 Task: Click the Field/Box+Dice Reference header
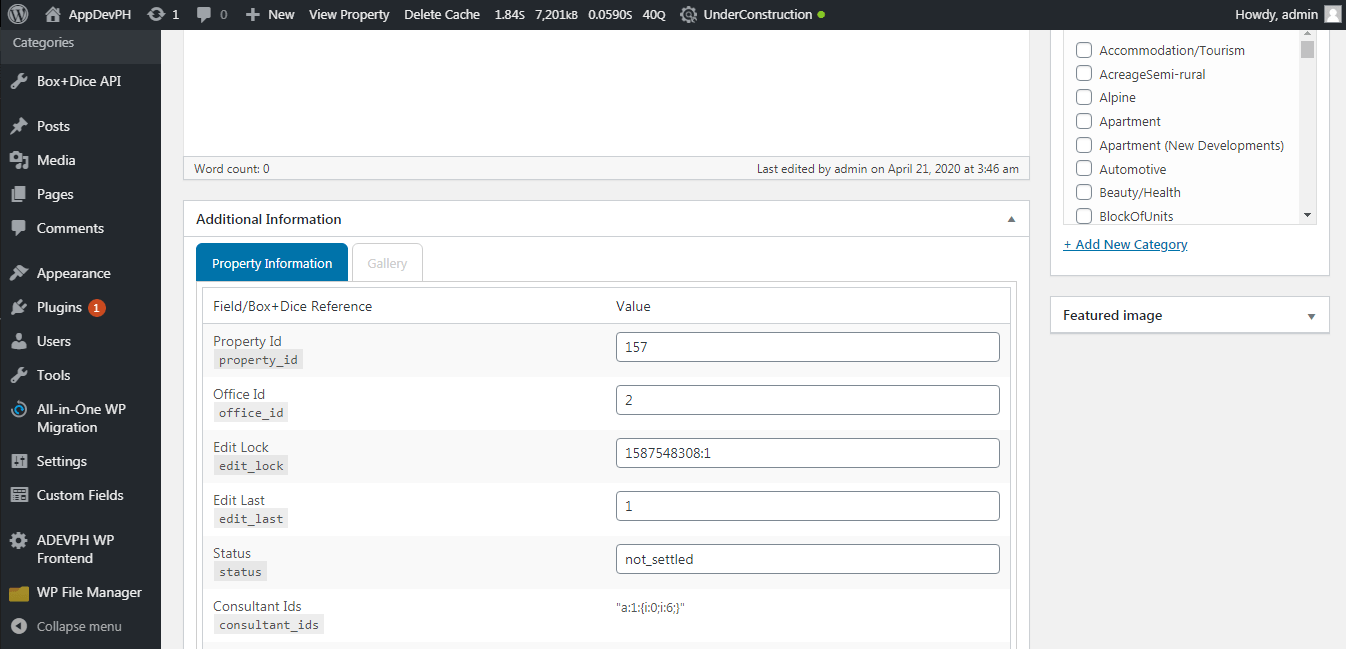[x=292, y=306]
